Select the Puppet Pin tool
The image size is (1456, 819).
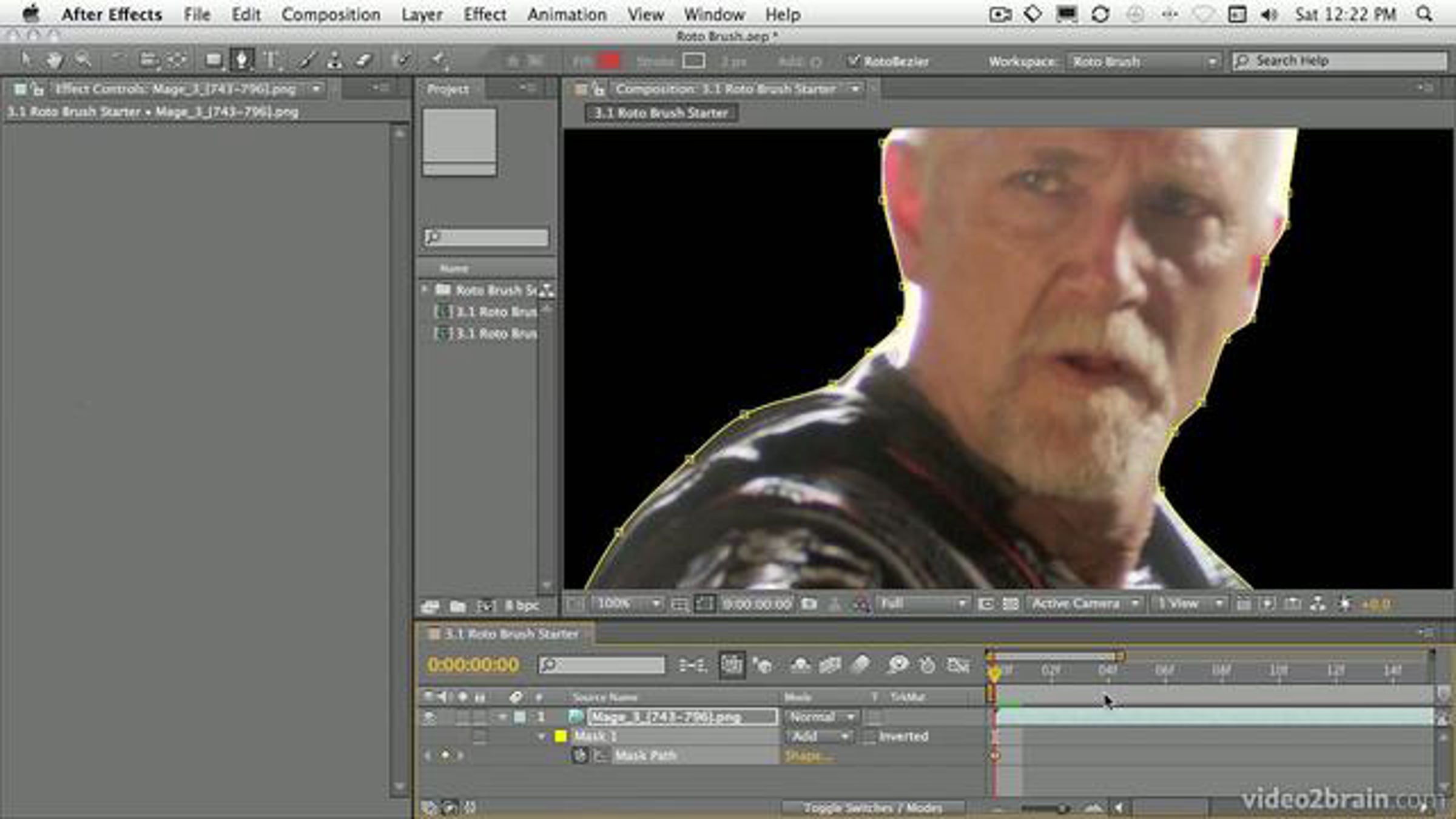pos(438,60)
